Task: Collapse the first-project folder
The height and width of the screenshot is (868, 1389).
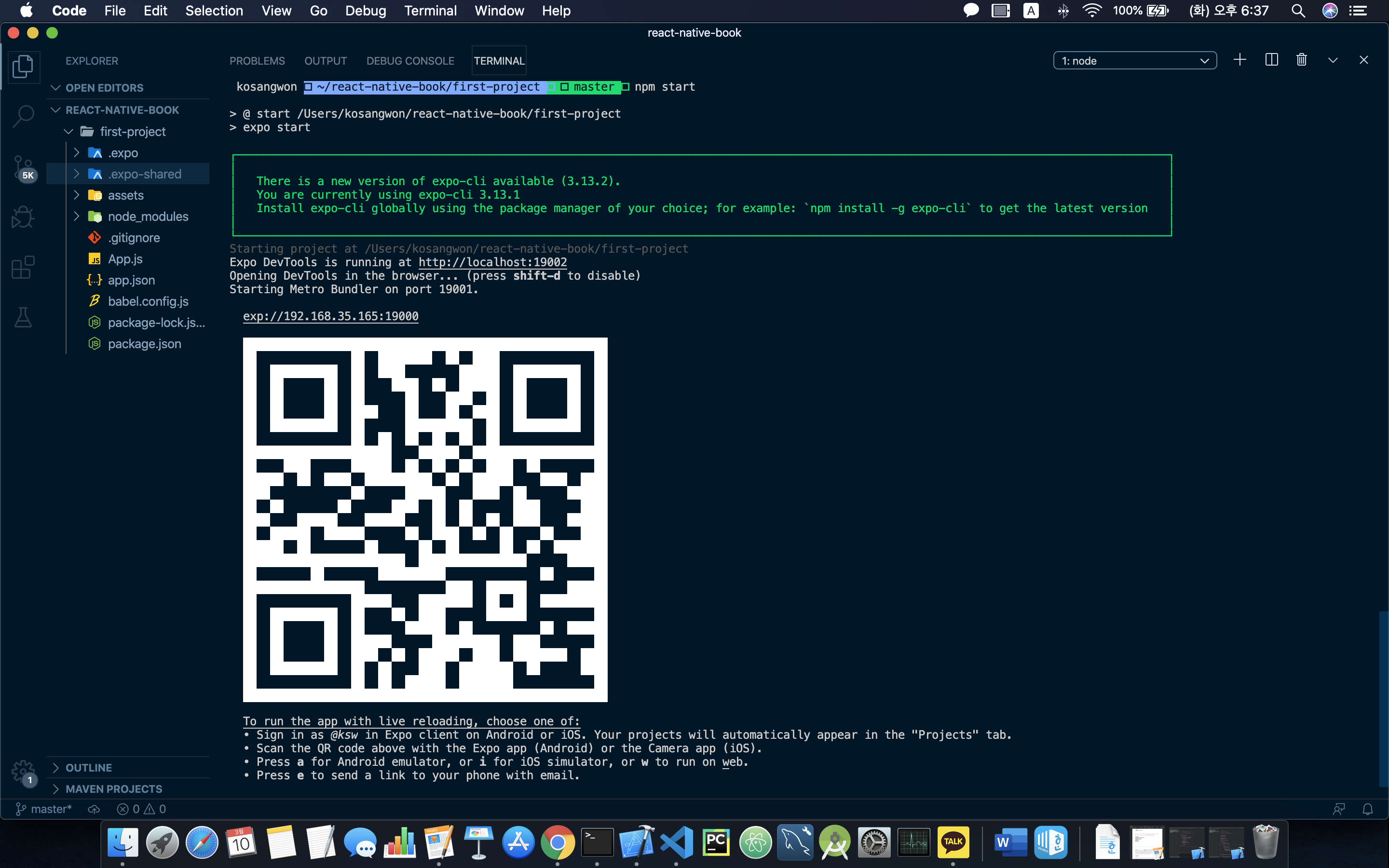Action: click(x=132, y=132)
